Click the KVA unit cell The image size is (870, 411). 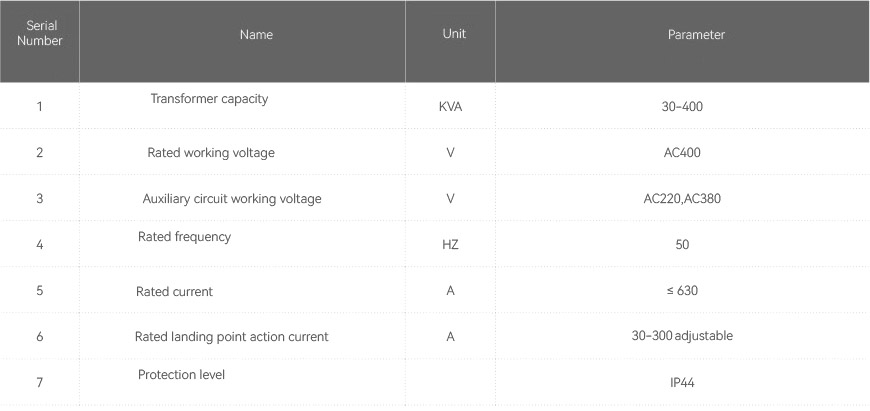450,107
